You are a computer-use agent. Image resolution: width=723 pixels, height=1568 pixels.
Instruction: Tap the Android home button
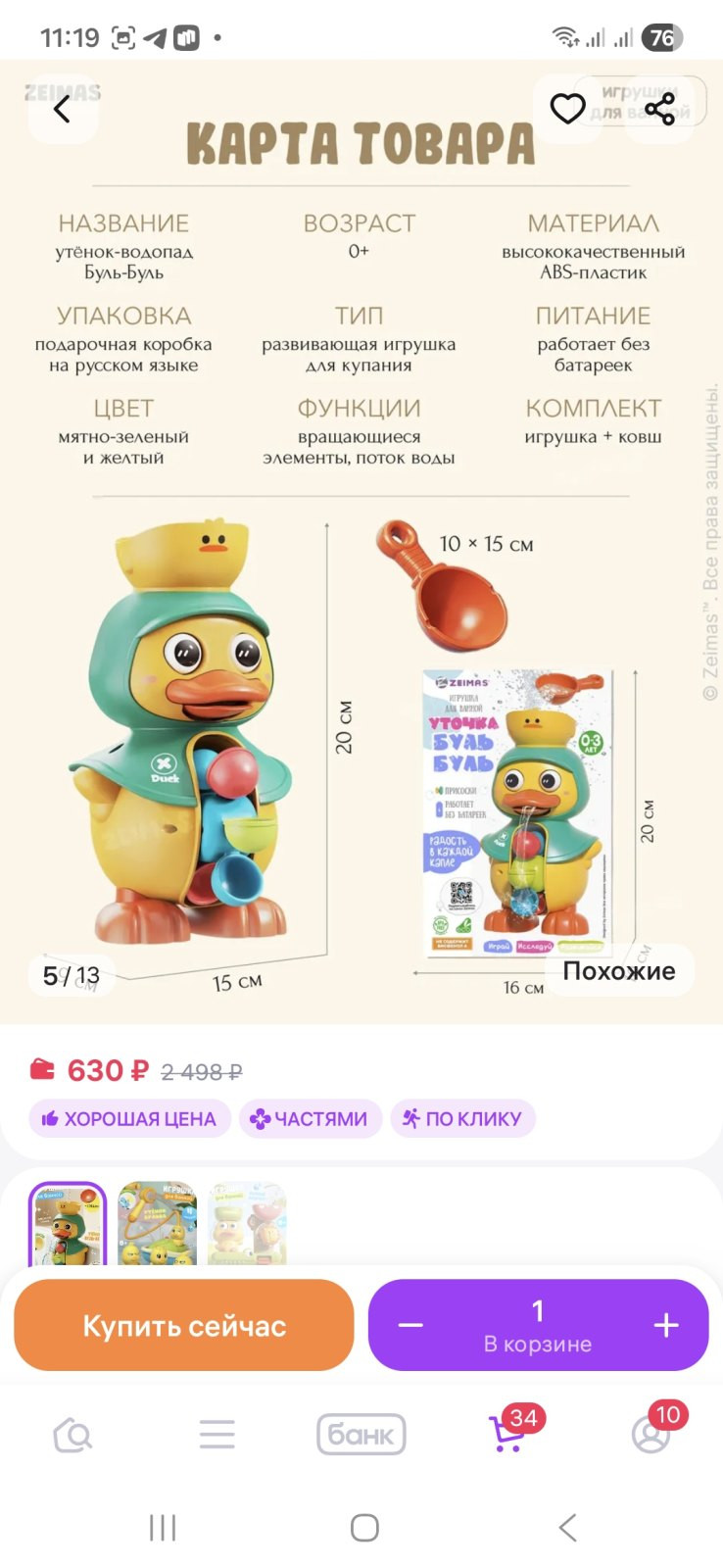(x=364, y=1527)
